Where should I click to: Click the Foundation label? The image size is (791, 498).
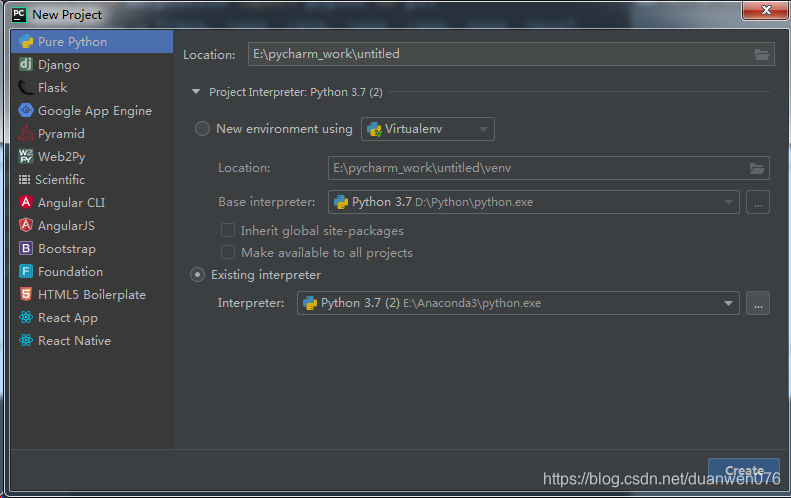pos(70,271)
